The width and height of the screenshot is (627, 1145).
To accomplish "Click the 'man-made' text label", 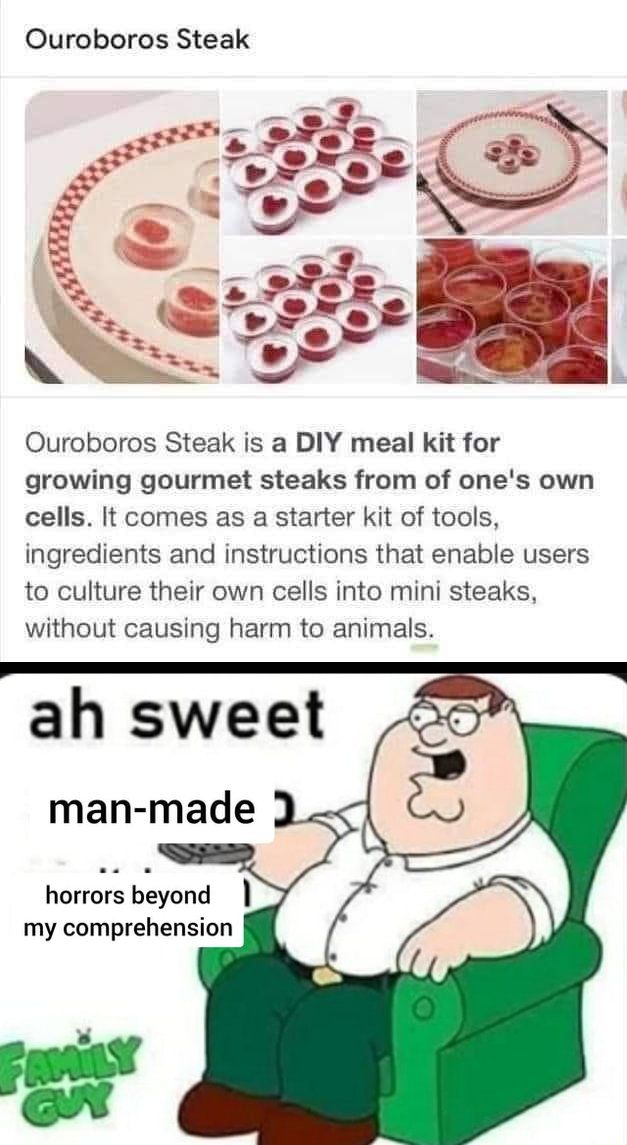I will click(x=153, y=809).
